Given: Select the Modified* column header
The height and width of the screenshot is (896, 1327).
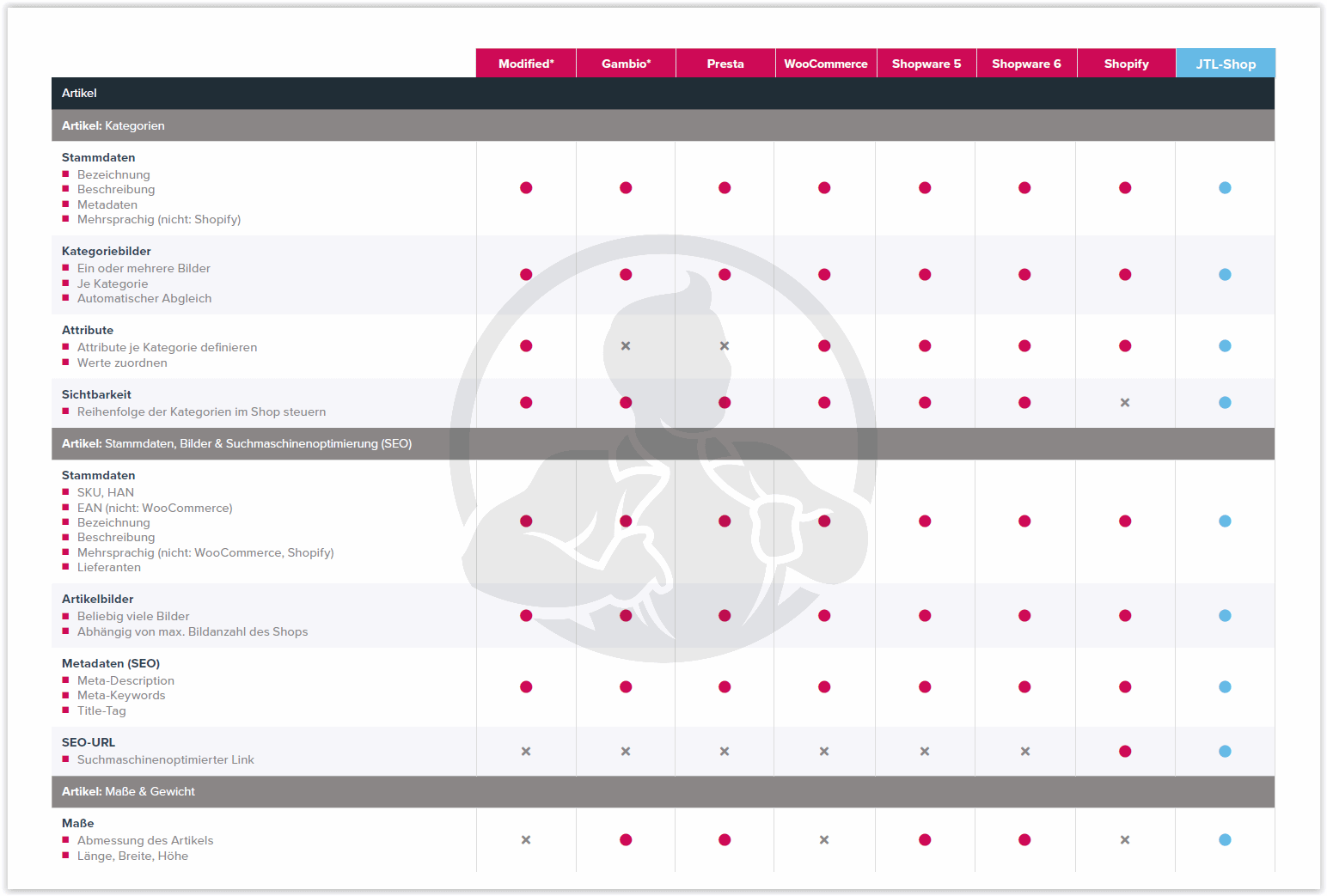Looking at the screenshot, I should point(526,64).
